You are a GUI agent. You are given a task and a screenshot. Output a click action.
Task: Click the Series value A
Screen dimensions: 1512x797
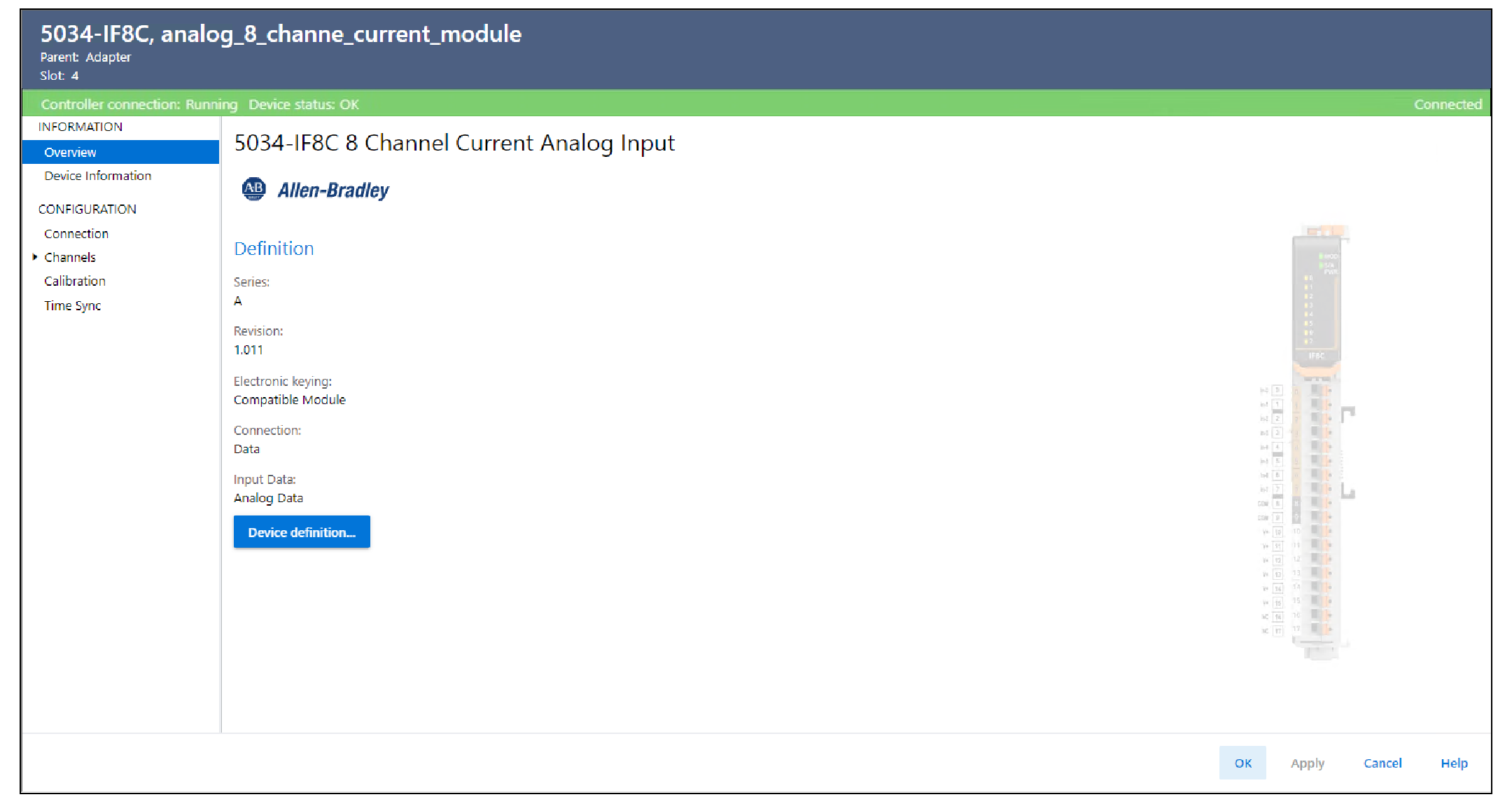pos(238,301)
